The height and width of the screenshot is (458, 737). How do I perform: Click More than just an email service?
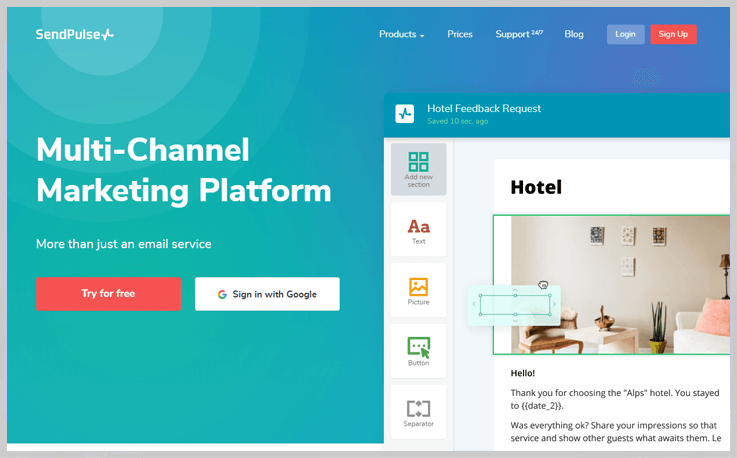click(124, 244)
